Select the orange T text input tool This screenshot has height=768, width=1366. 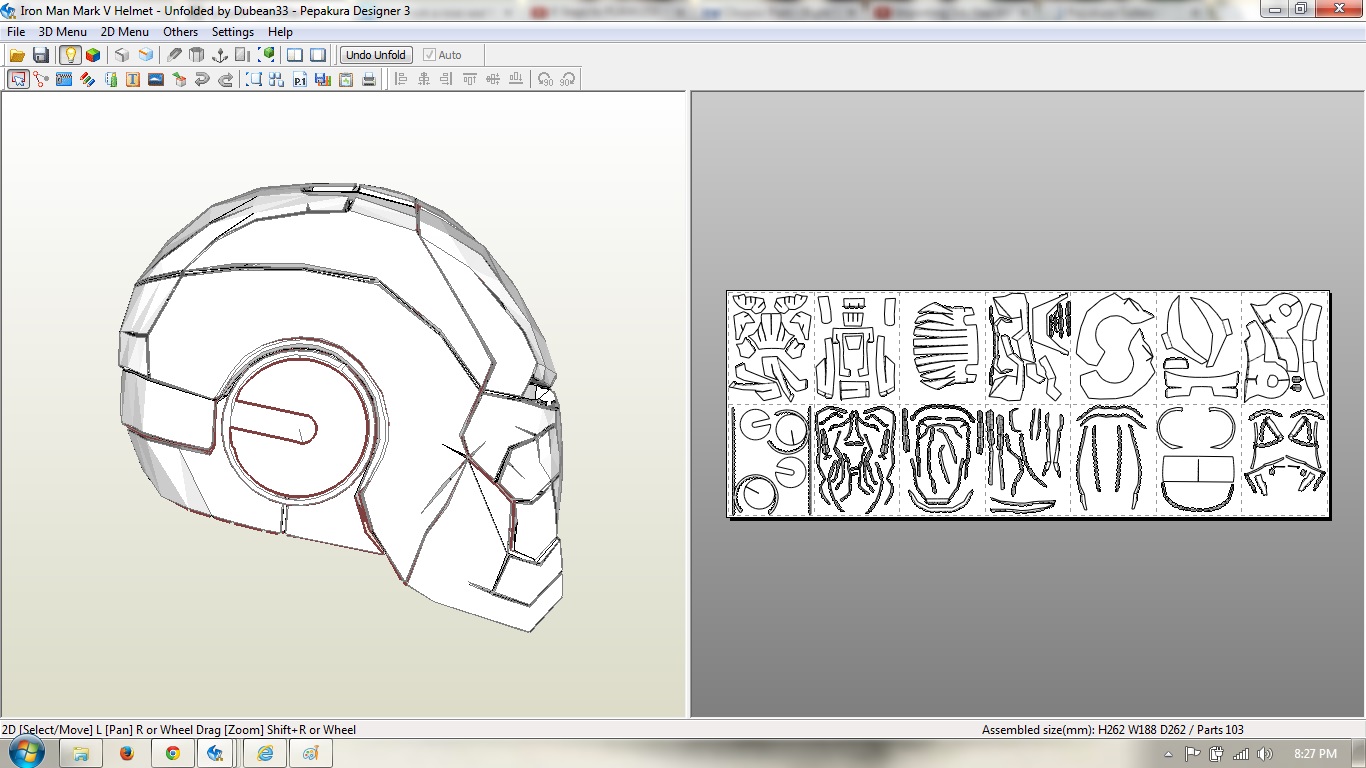pos(133,79)
